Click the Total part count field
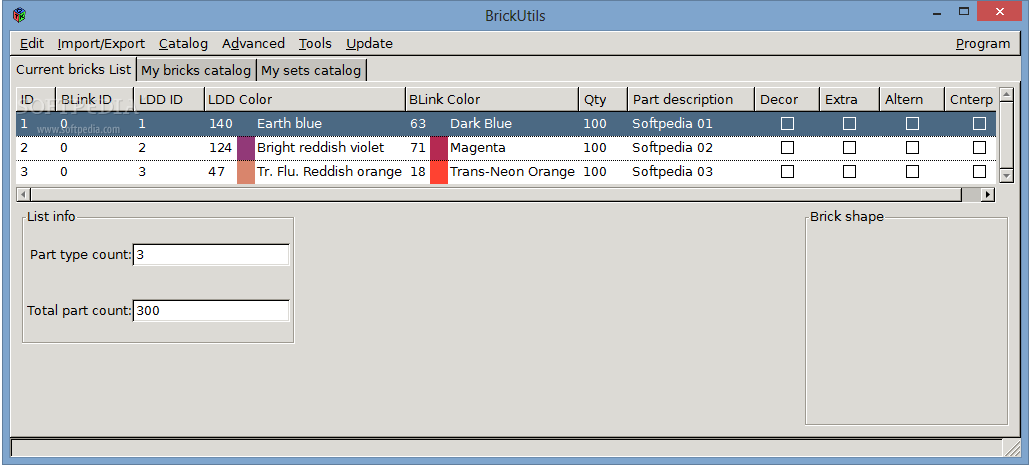Screen dimensions: 1029x465 point(211,311)
